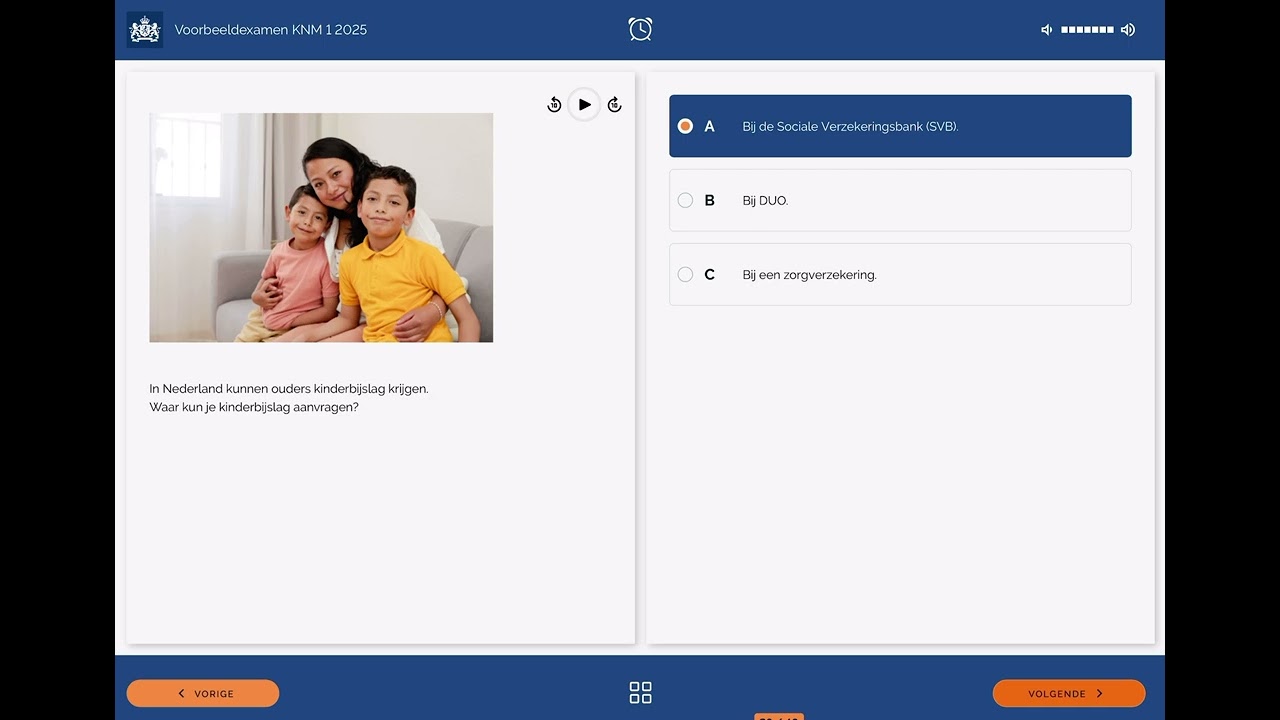This screenshot has height=720, width=1280.
Task: Select radio button for answer C
Action: click(x=685, y=274)
